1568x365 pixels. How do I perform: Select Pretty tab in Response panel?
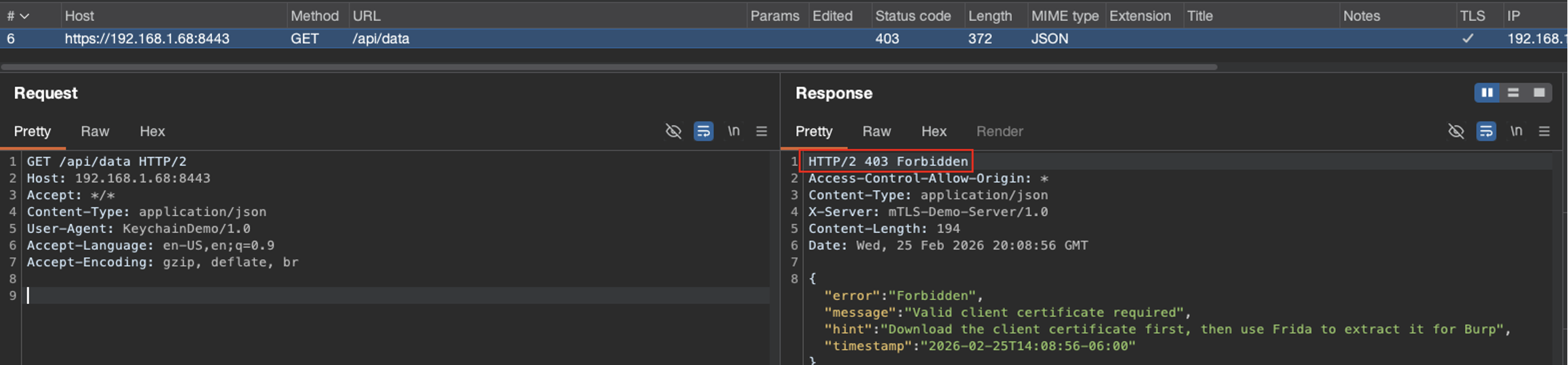click(x=814, y=131)
